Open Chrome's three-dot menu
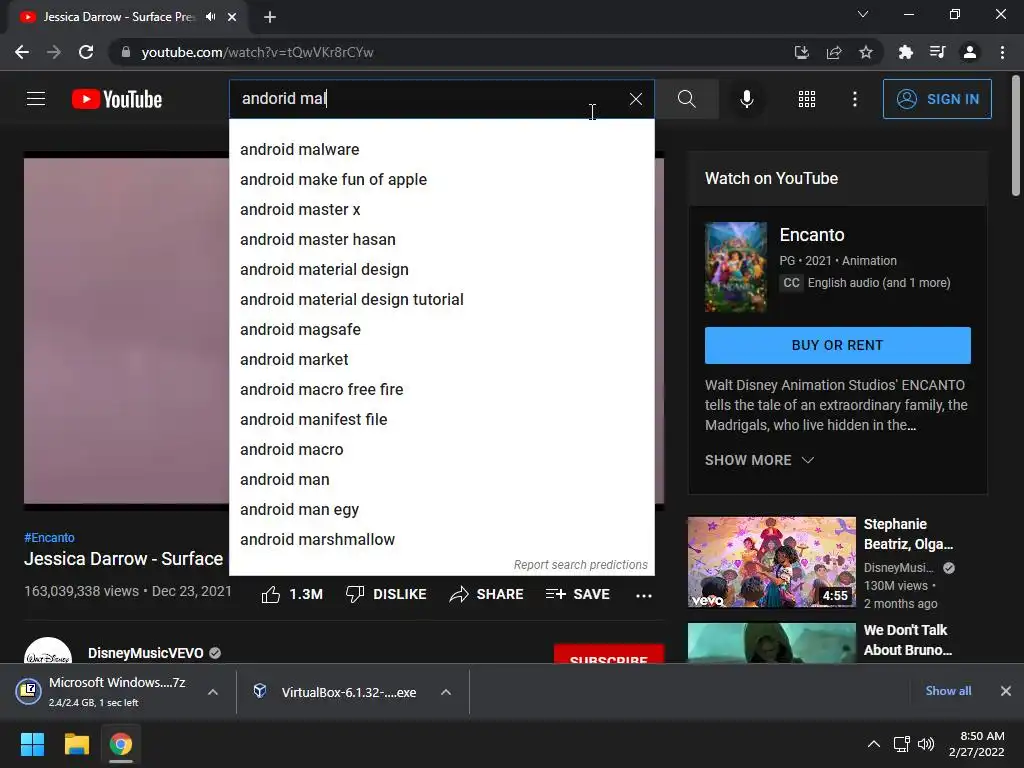 click(1002, 52)
